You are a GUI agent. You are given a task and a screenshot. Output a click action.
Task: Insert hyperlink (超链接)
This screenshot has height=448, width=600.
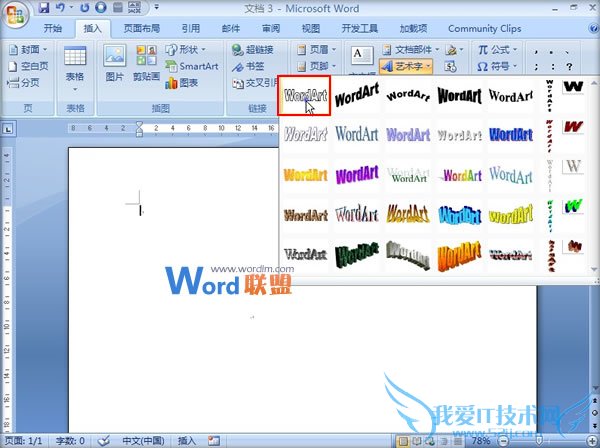[x=253, y=50]
